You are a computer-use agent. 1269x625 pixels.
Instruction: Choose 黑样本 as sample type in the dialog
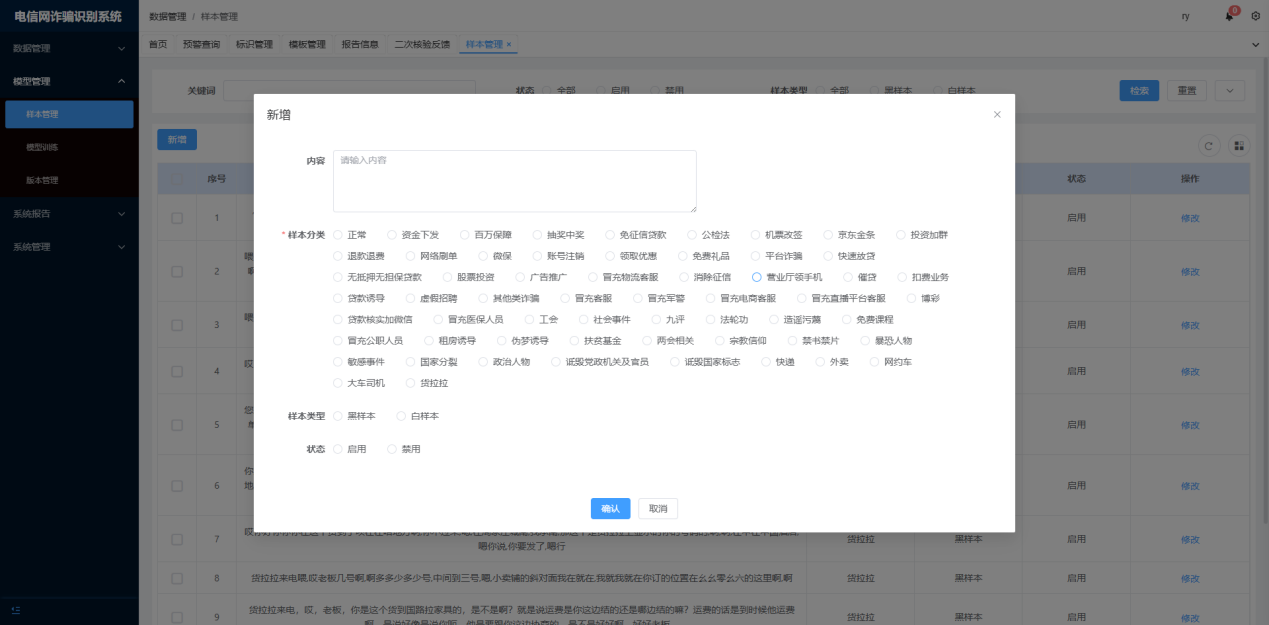(338, 416)
